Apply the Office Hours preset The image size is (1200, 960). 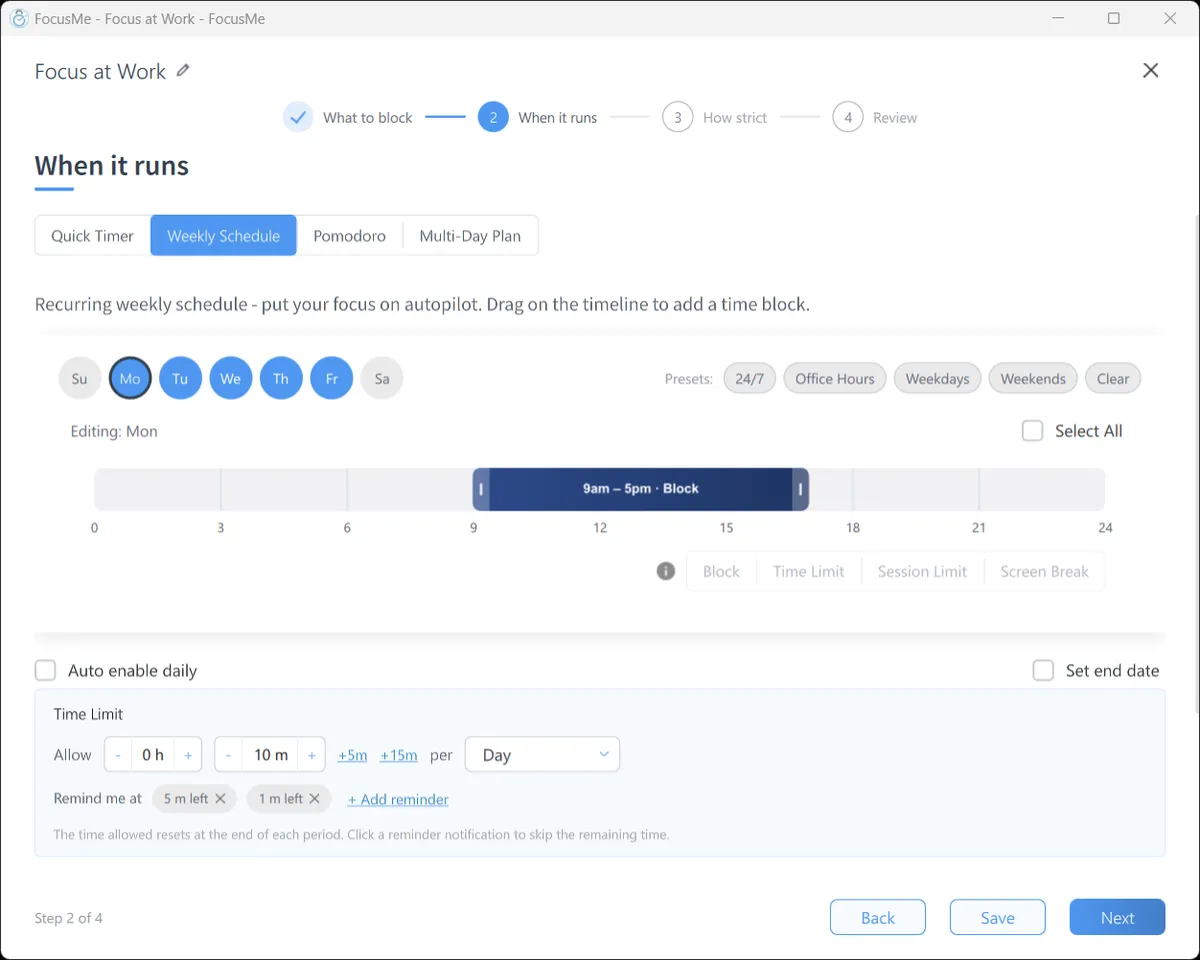(x=835, y=379)
